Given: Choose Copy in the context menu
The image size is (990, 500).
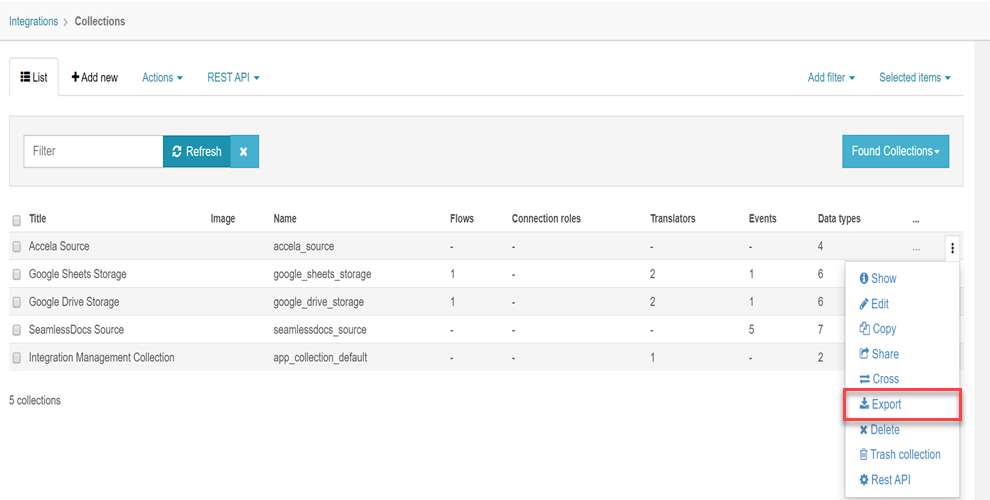Looking at the screenshot, I should pos(878,329).
